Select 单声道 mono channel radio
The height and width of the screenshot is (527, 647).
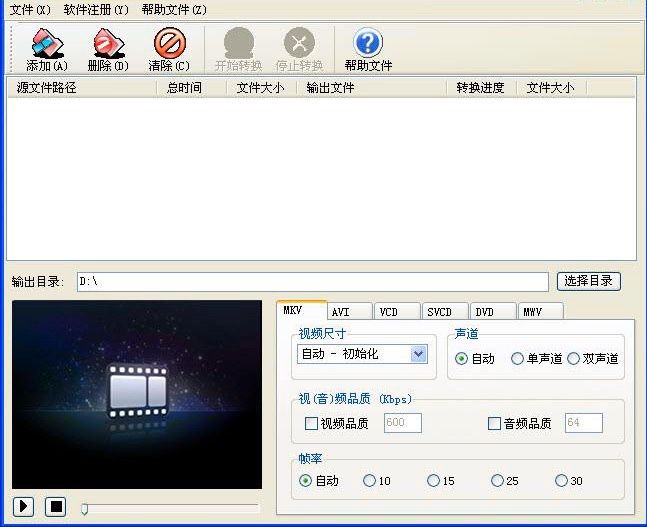coord(517,359)
